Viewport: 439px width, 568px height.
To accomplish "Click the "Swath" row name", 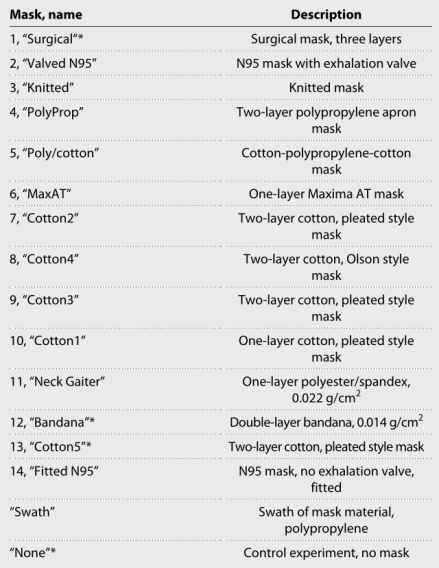I will click(x=32, y=512).
